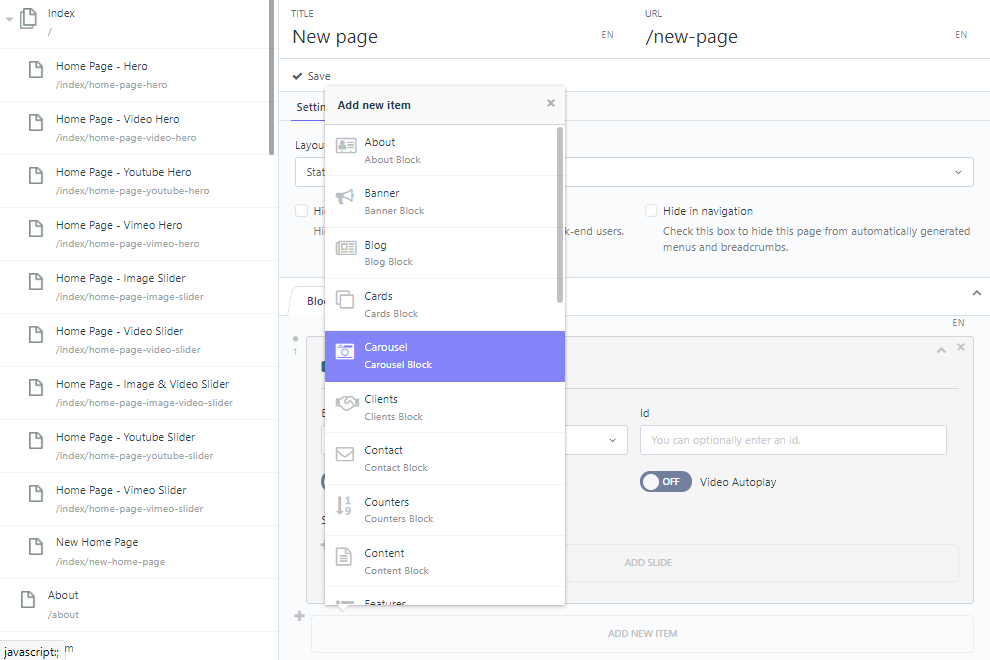
Task: Click the Banner megaphone icon
Action: [x=345, y=196]
